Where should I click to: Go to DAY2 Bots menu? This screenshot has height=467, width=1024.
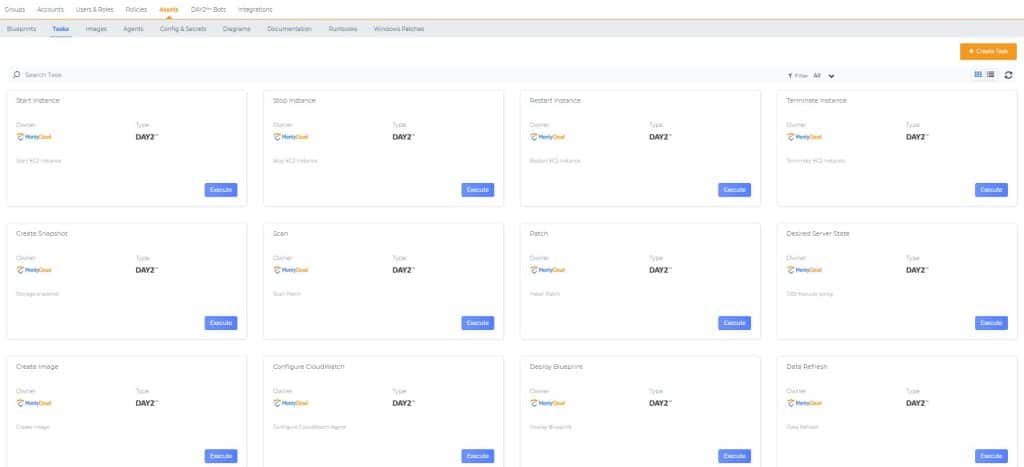208,9
